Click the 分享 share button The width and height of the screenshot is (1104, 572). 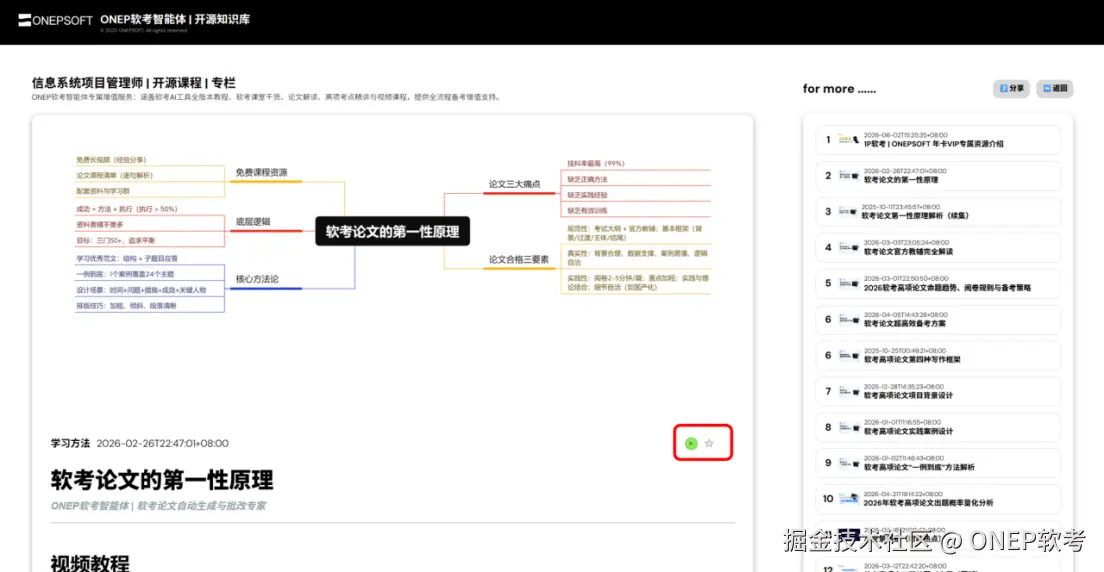1011,89
